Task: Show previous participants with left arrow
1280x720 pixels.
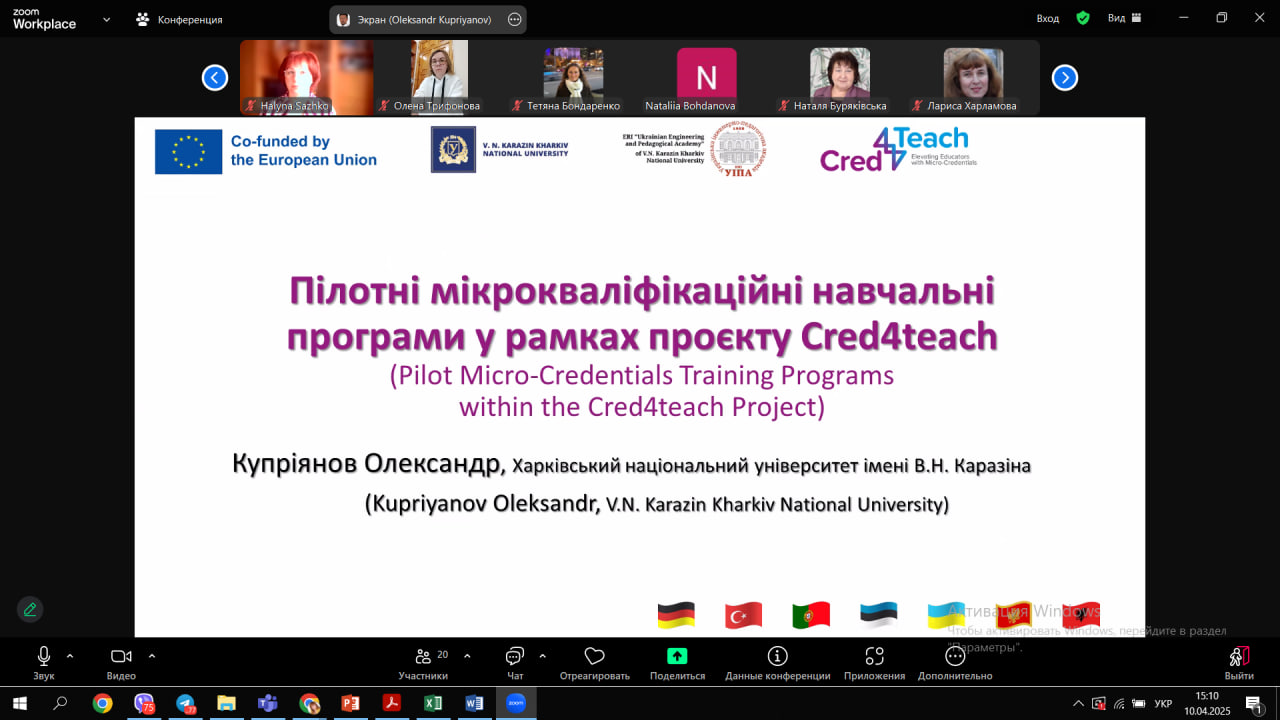Action: coord(215,77)
